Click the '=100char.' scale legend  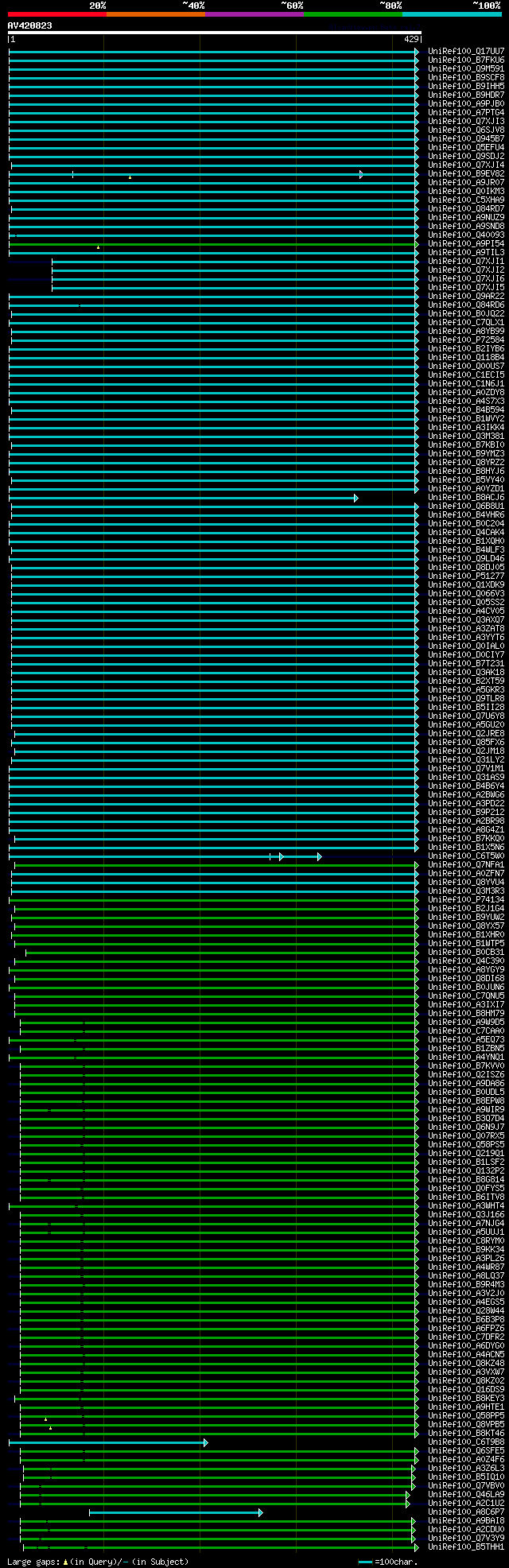395,1562
